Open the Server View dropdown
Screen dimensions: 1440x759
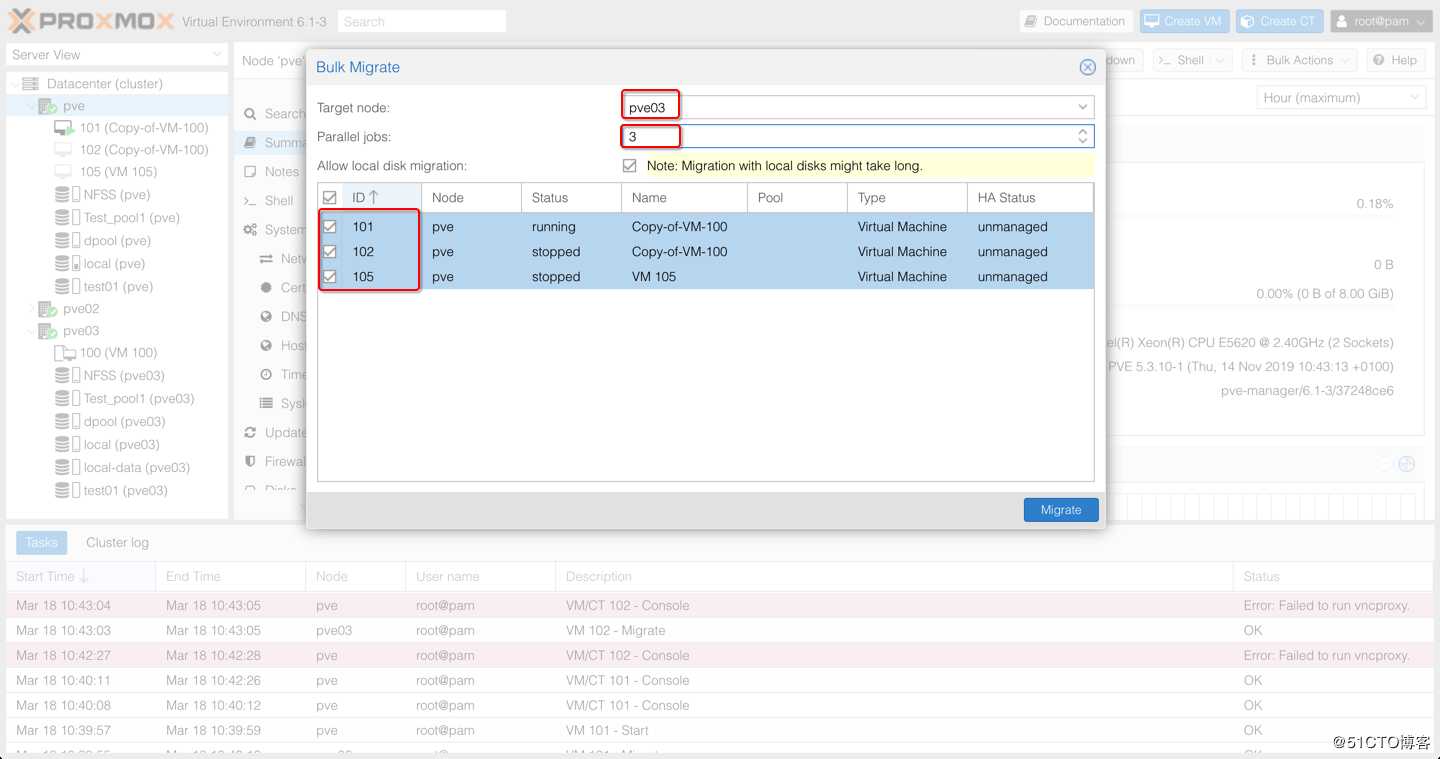tap(117, 55)
